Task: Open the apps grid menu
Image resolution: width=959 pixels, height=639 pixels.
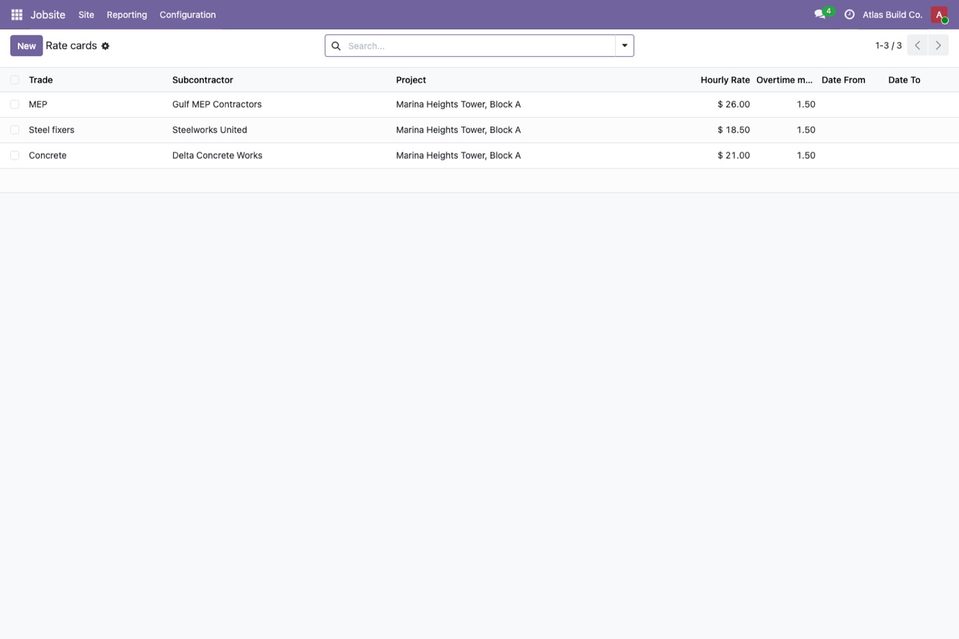Action: pos(17,15)
